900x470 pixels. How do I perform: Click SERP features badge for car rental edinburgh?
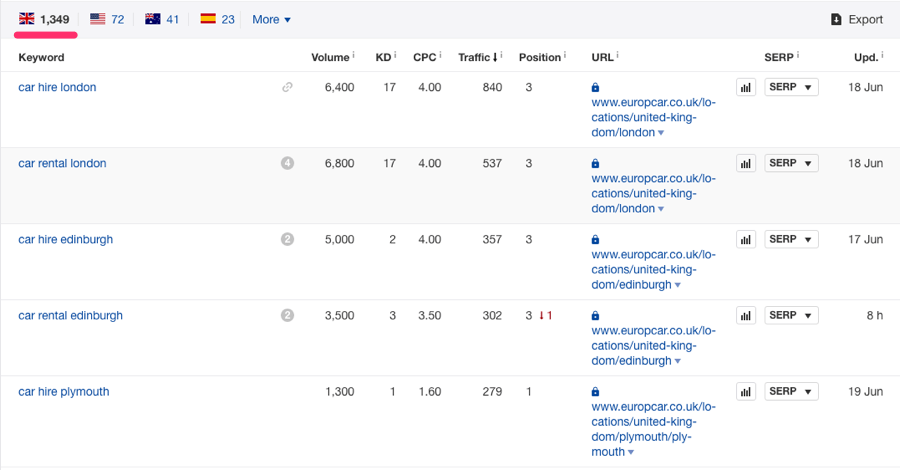pyautogui.click(x=287, y=316)
